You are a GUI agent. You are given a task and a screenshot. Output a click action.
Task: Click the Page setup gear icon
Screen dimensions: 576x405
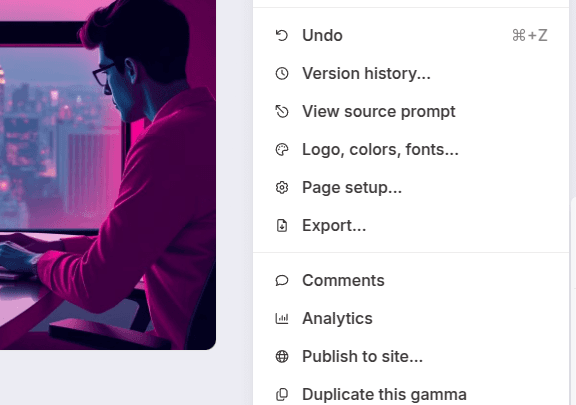[282, 187]
